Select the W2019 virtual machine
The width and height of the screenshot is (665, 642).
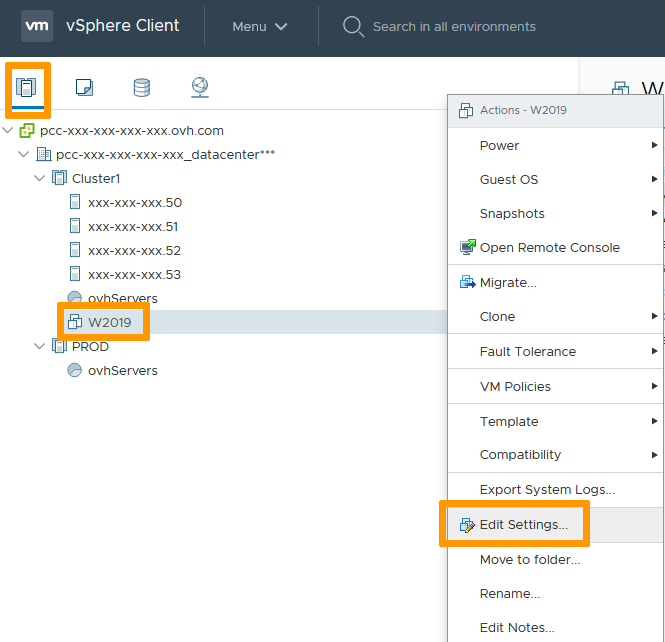click(x=108, y=322)
